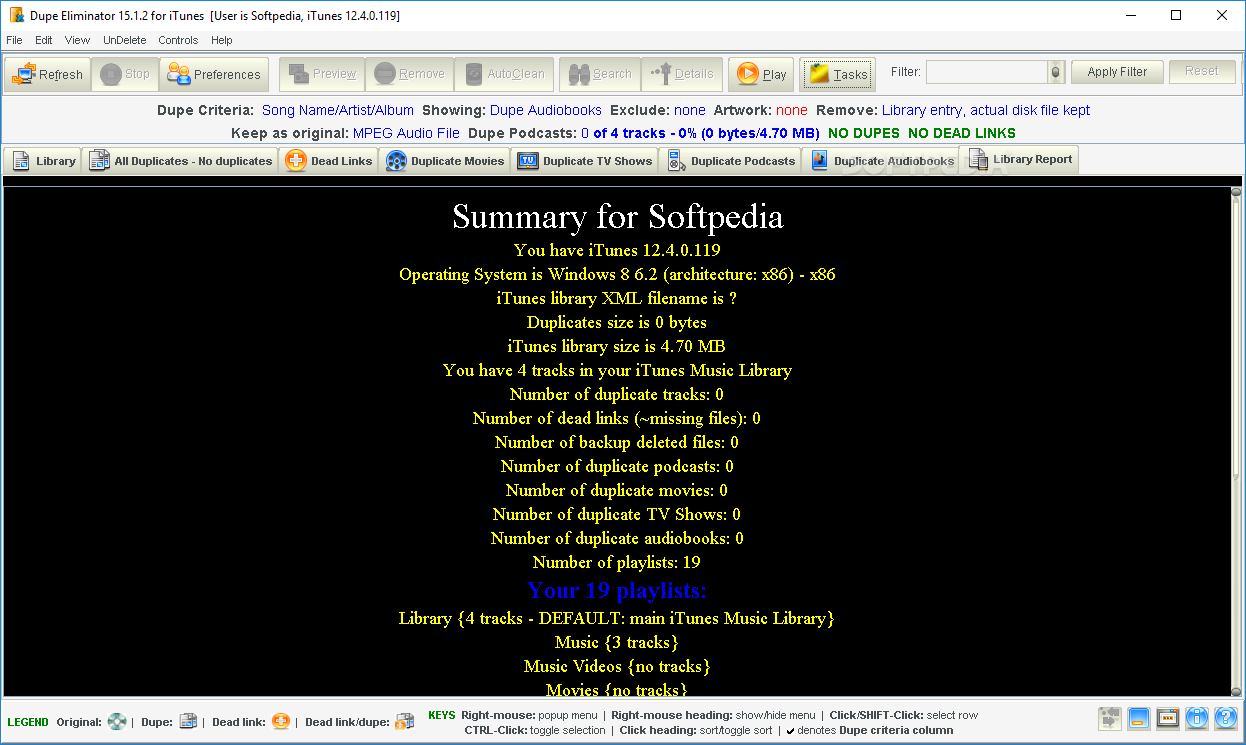Click the Song Name/Artist/Album criteria link
Viewport: 1246px width, 745px height.
[x=338, y=110]
